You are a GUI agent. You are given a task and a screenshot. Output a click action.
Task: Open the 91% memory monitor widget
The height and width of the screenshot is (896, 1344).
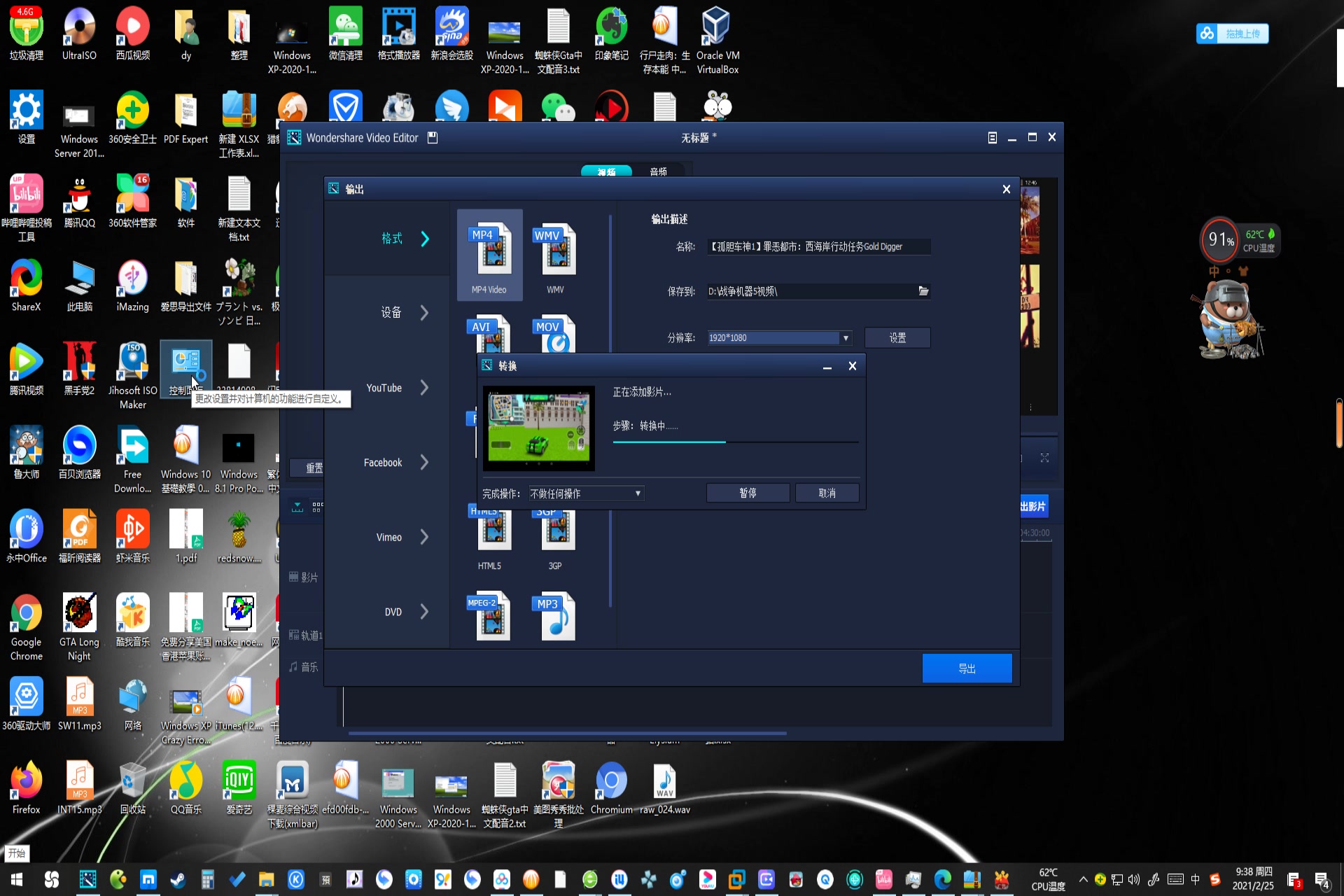(1220, 240)
